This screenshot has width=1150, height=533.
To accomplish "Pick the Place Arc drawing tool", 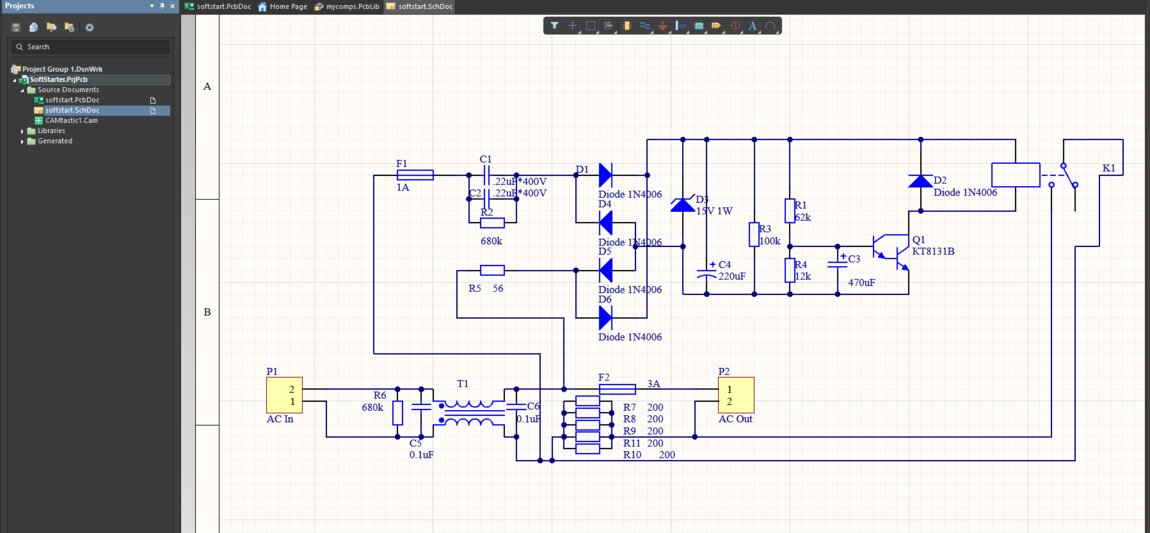I will click(771, 26).
